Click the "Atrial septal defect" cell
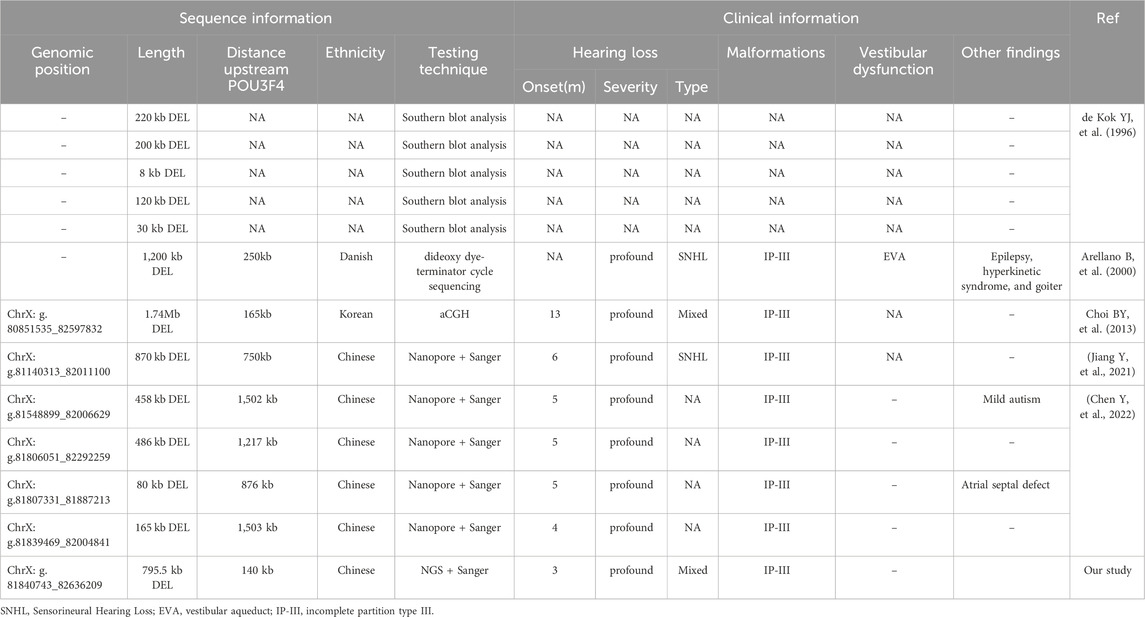 [1011, 485]
